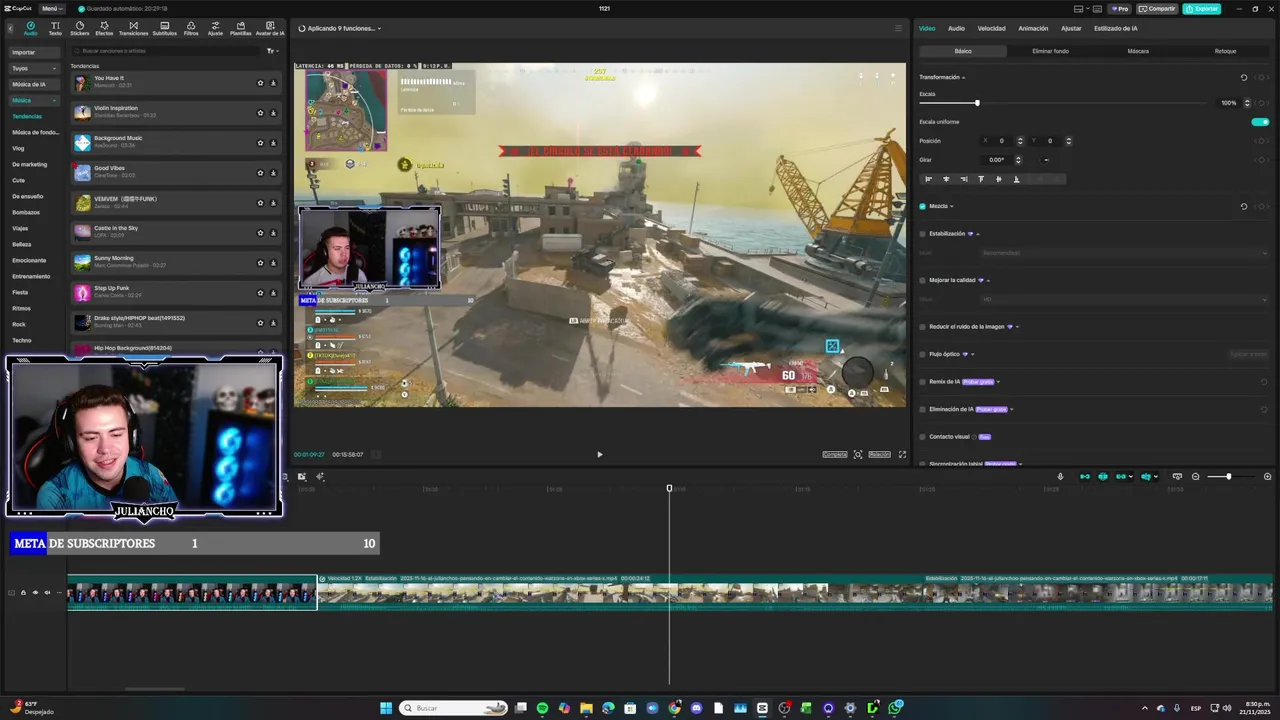The width and height of the screenshot is (1280, 720).
Task: Click the Pro upgrade button
Action: pyautogui.click(x=1119, y=8)
